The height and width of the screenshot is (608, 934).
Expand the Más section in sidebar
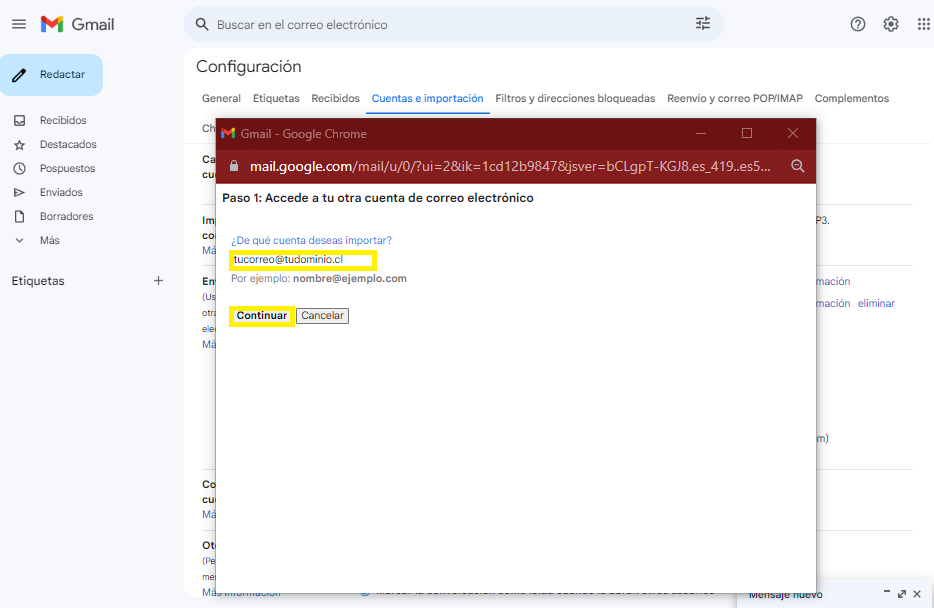(49, 240)
